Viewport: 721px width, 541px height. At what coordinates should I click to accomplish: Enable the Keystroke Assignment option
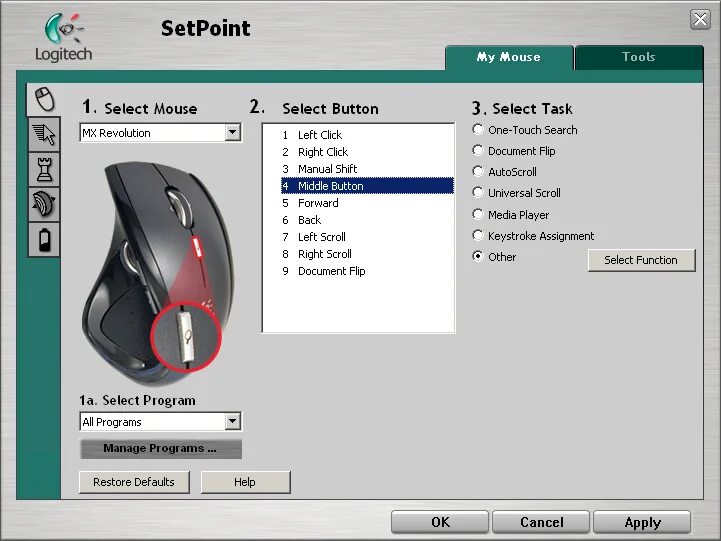click(x=478, y=236)
